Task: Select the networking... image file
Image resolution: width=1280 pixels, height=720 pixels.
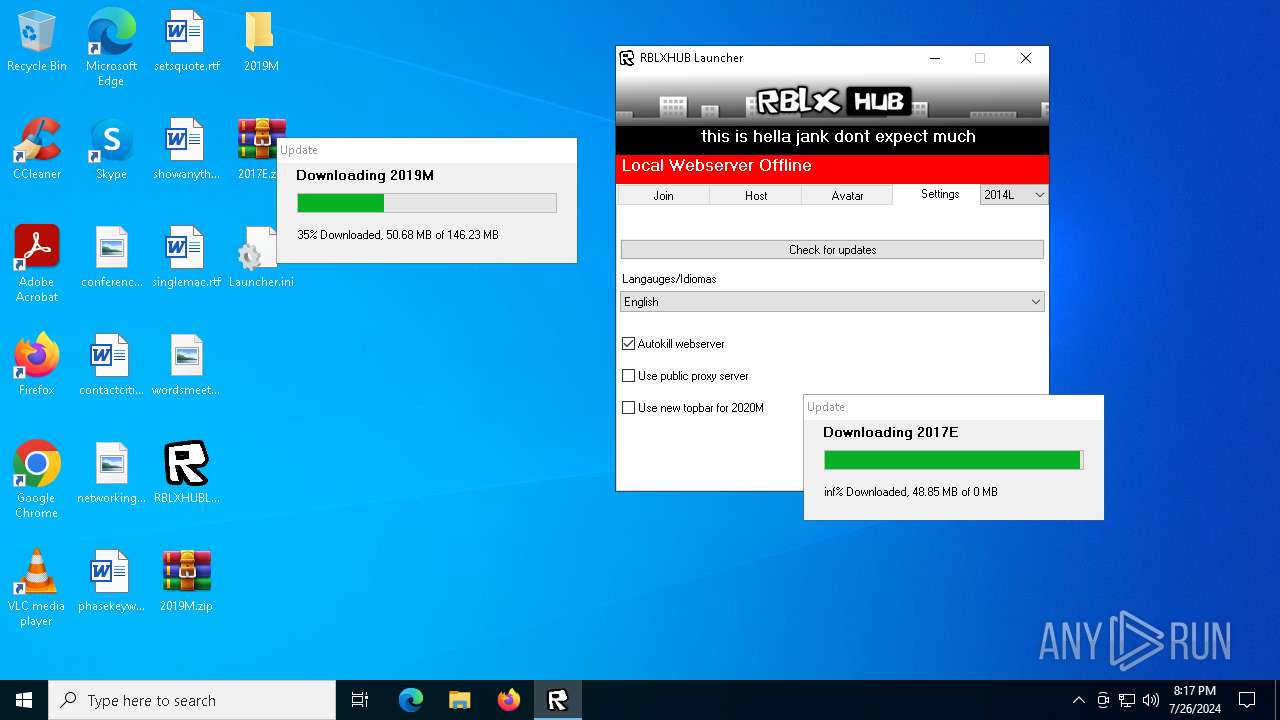Action: click(111, 473)
